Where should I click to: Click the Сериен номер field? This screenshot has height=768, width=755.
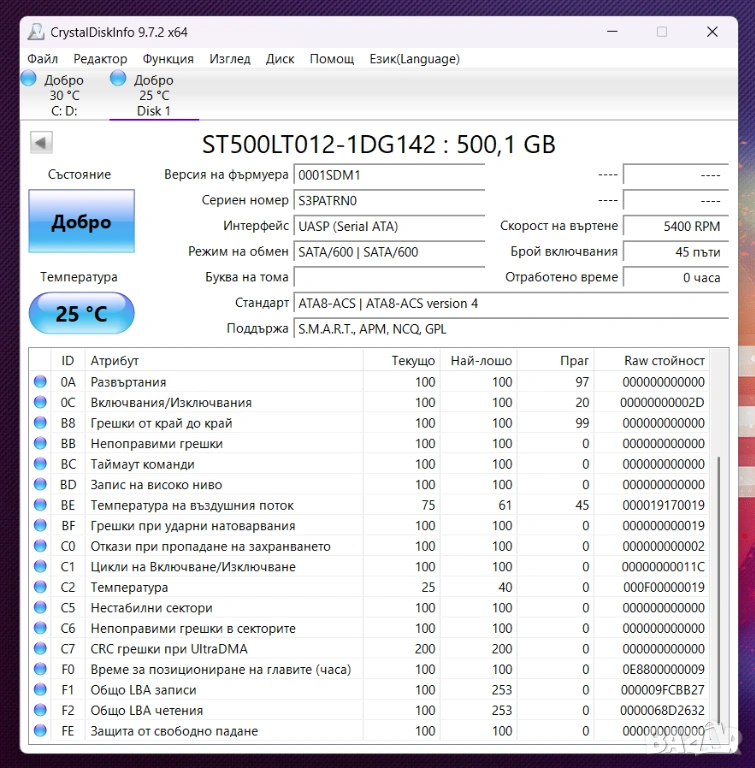click(x=389, y=200)
